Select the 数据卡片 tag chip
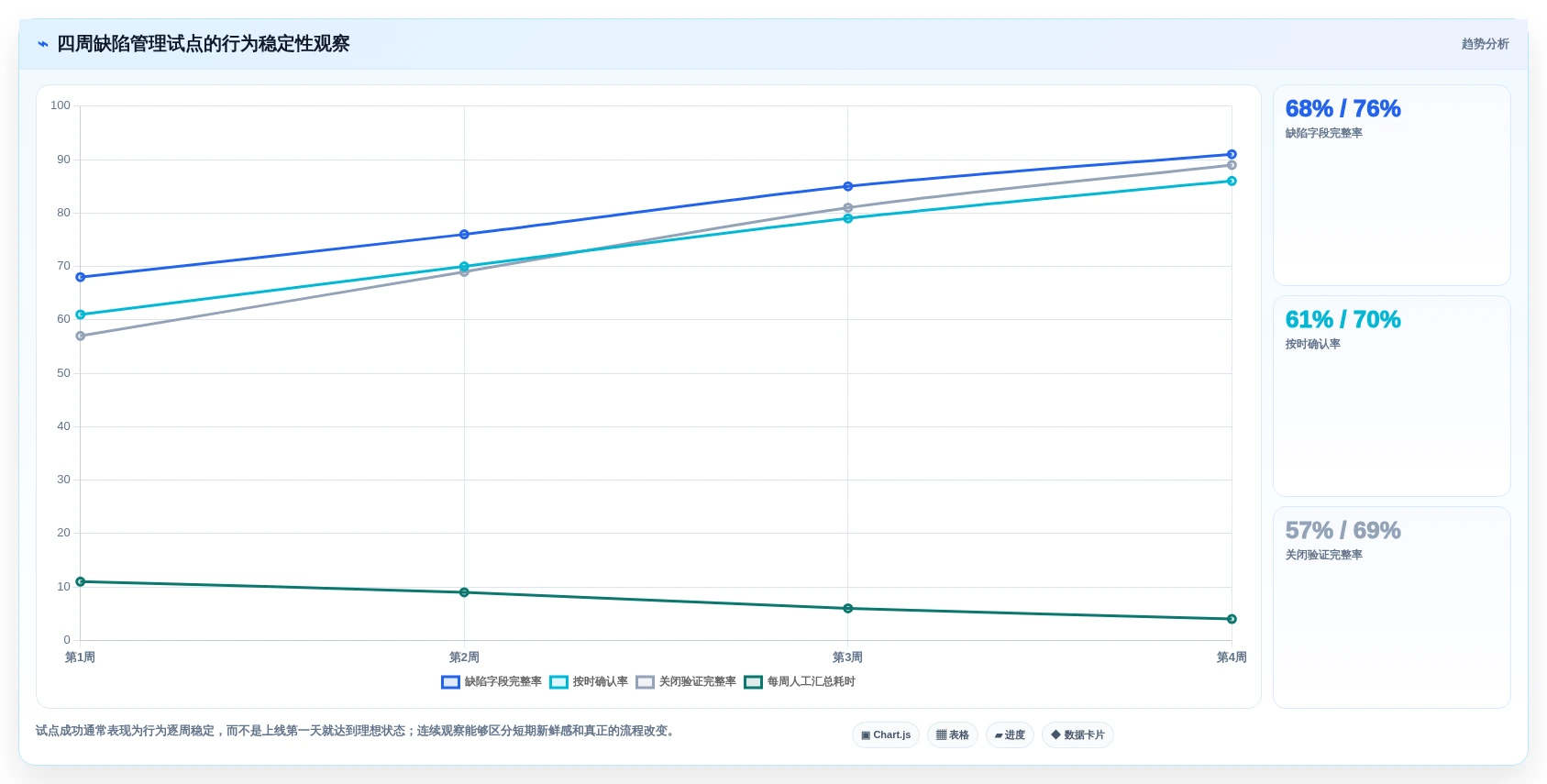 click(1077, 735)
